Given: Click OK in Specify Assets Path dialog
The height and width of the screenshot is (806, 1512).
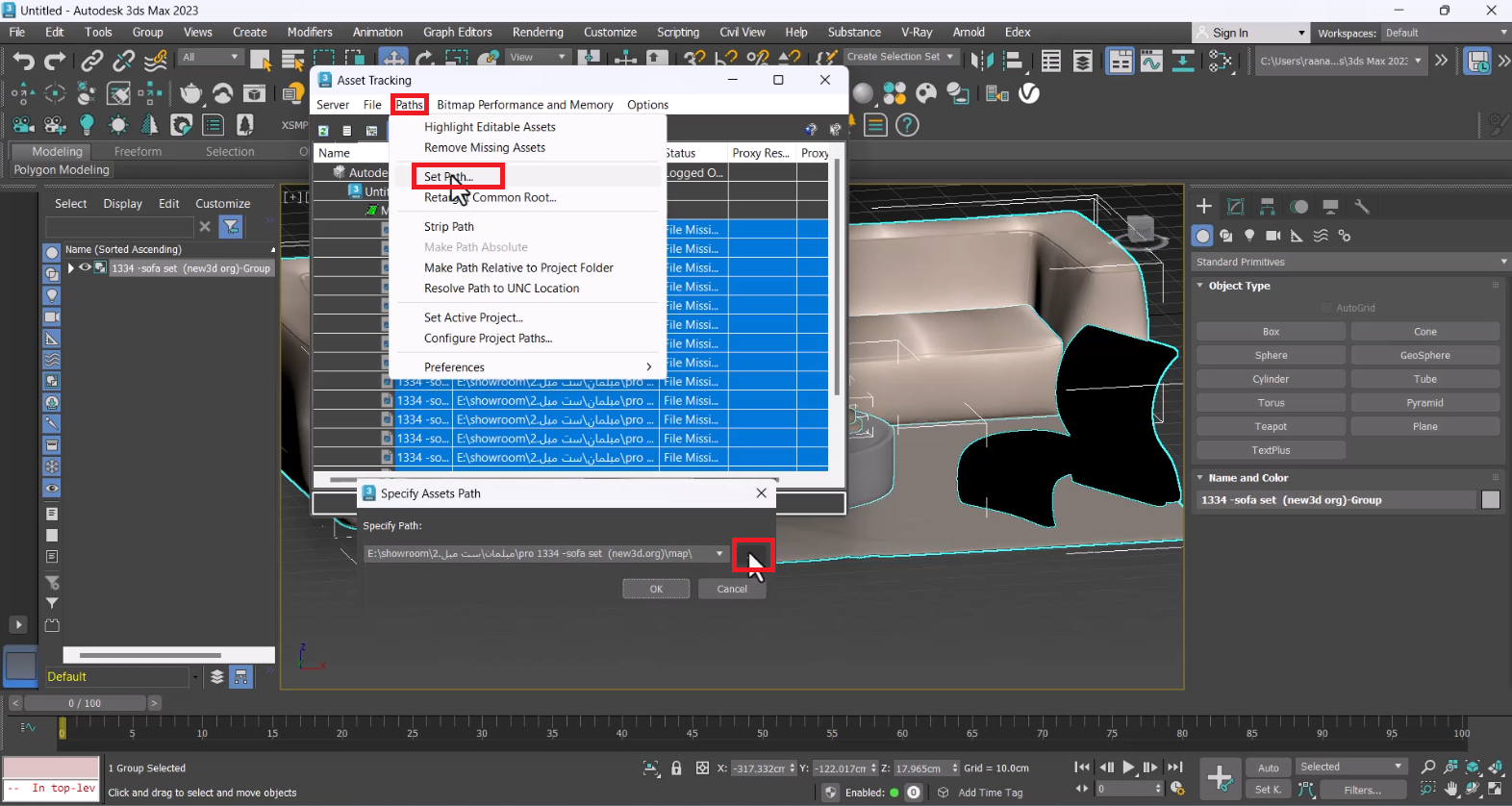Looking at the screenshot, I should pos(656,589).
